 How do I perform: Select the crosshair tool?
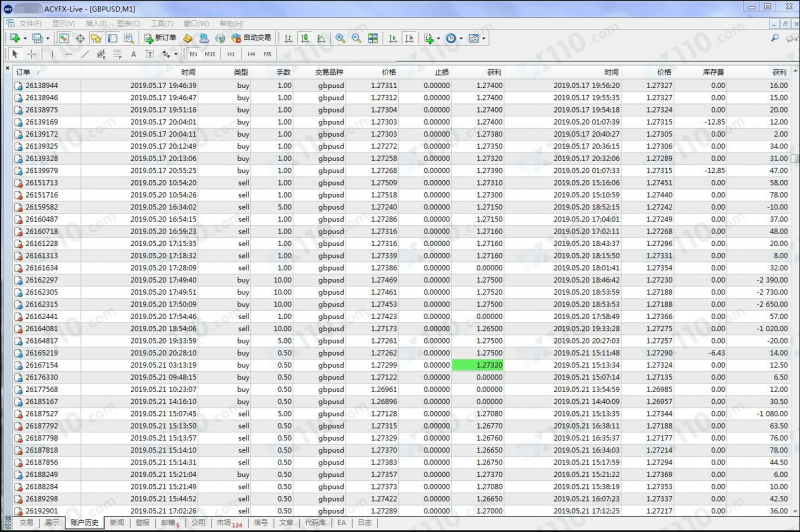[x=32, y=54]
